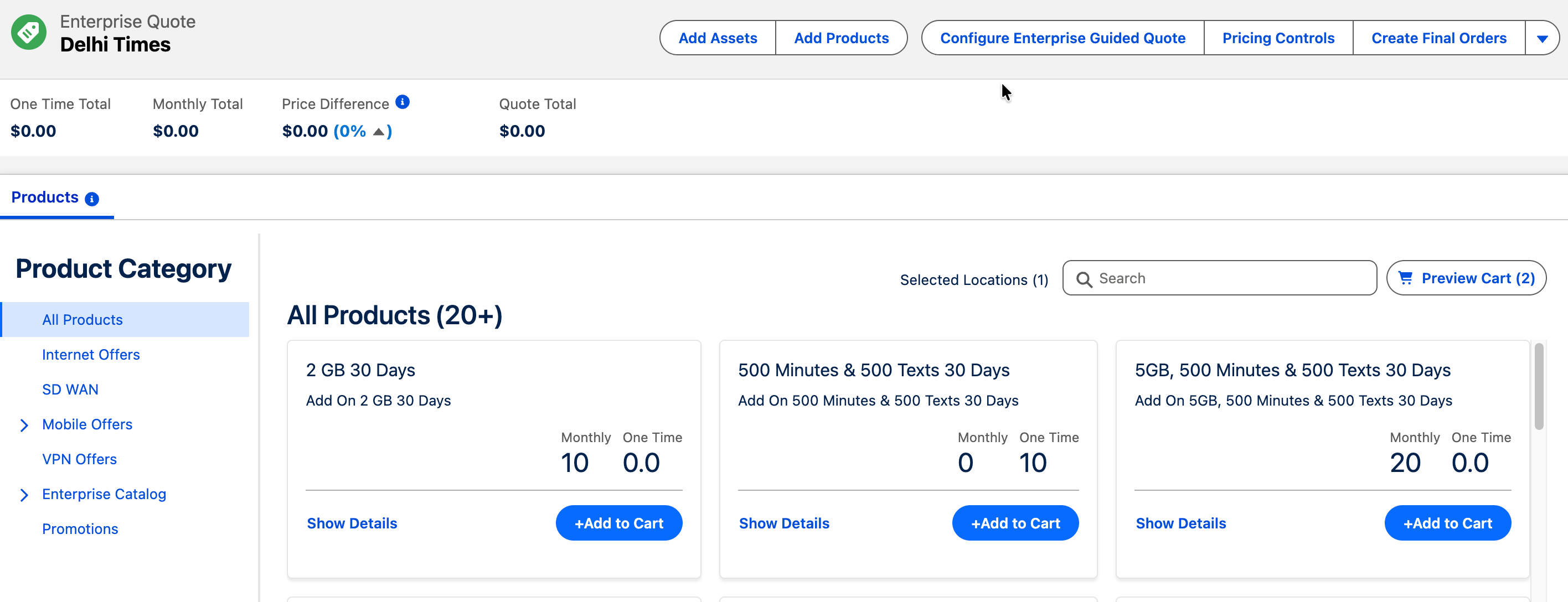Open Preview Cart (2)
1568x602 pixels.
pyautogui.click(x=1466, y=278)
